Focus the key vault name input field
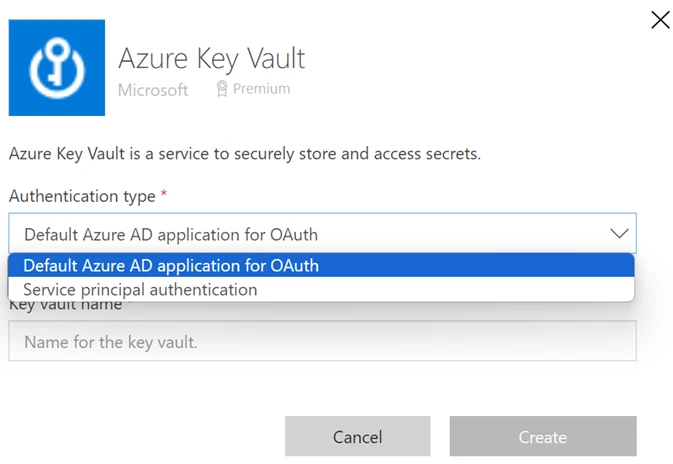Image resolution: width=673 pixels, height=464 pixels. pyautogui.click(x=322, y=341)
